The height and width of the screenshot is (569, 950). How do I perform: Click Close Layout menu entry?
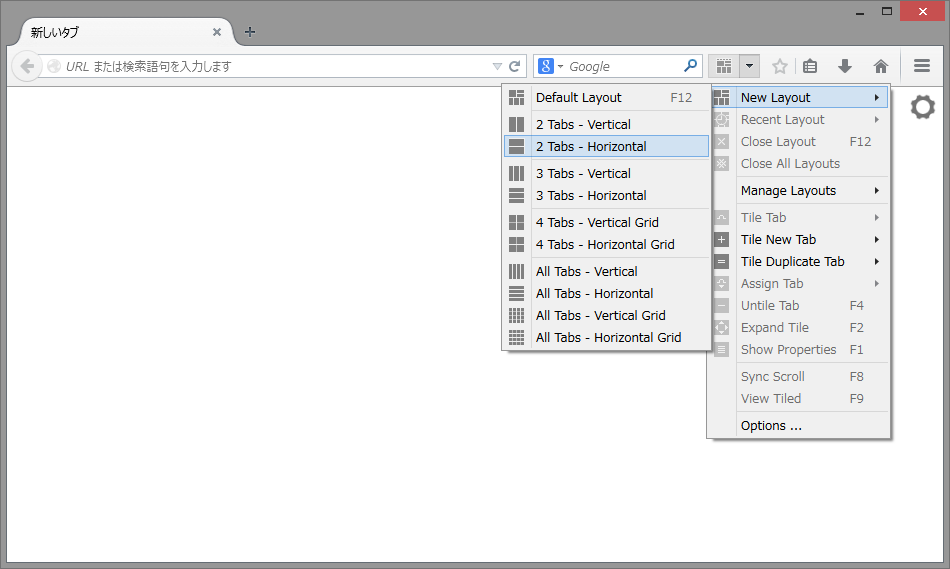799,142
